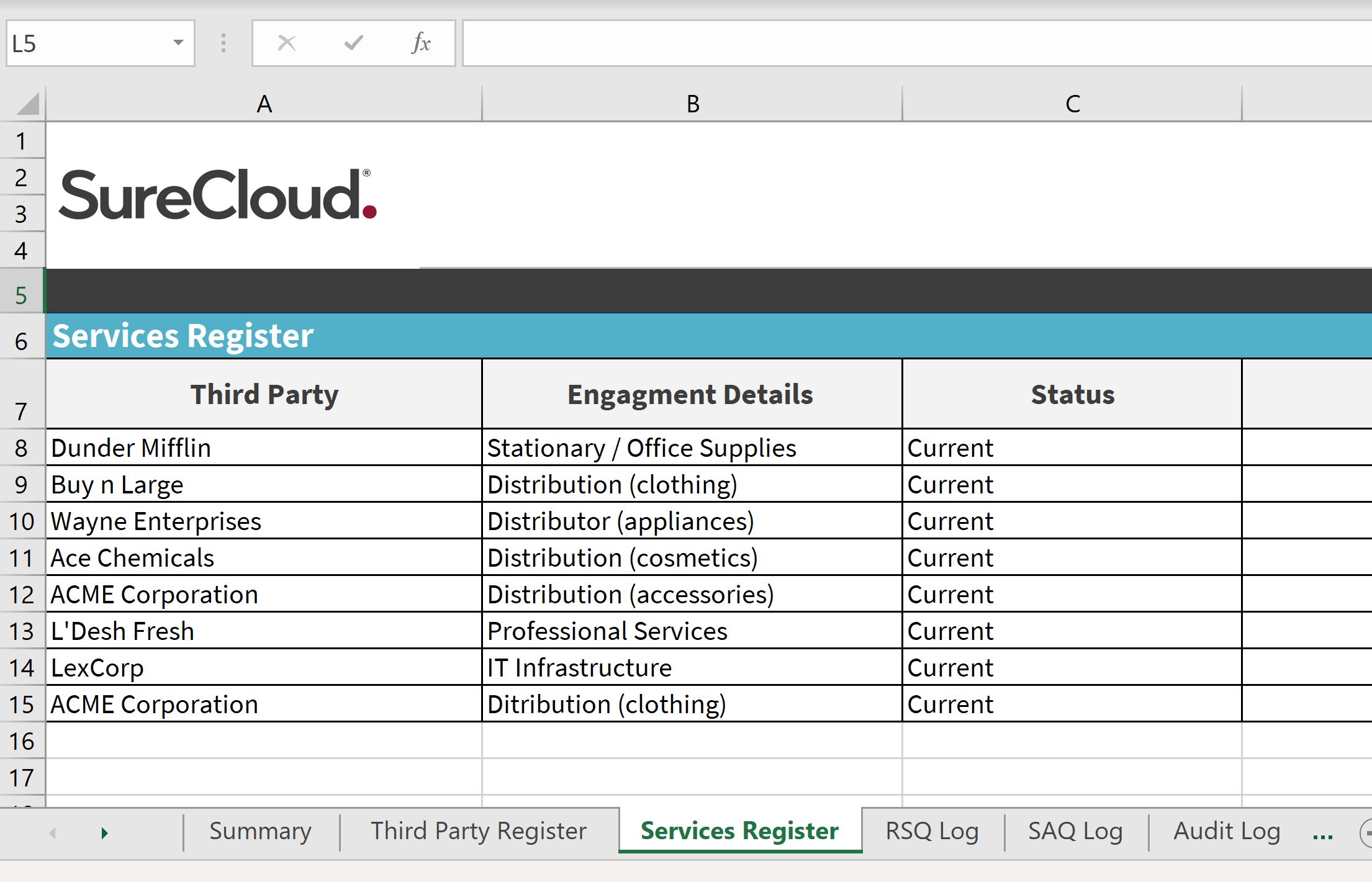The width and height of the screenshot is (1372, 882).
Task: Click the L'Desh Fresh cell
Action: pos(264,631)
